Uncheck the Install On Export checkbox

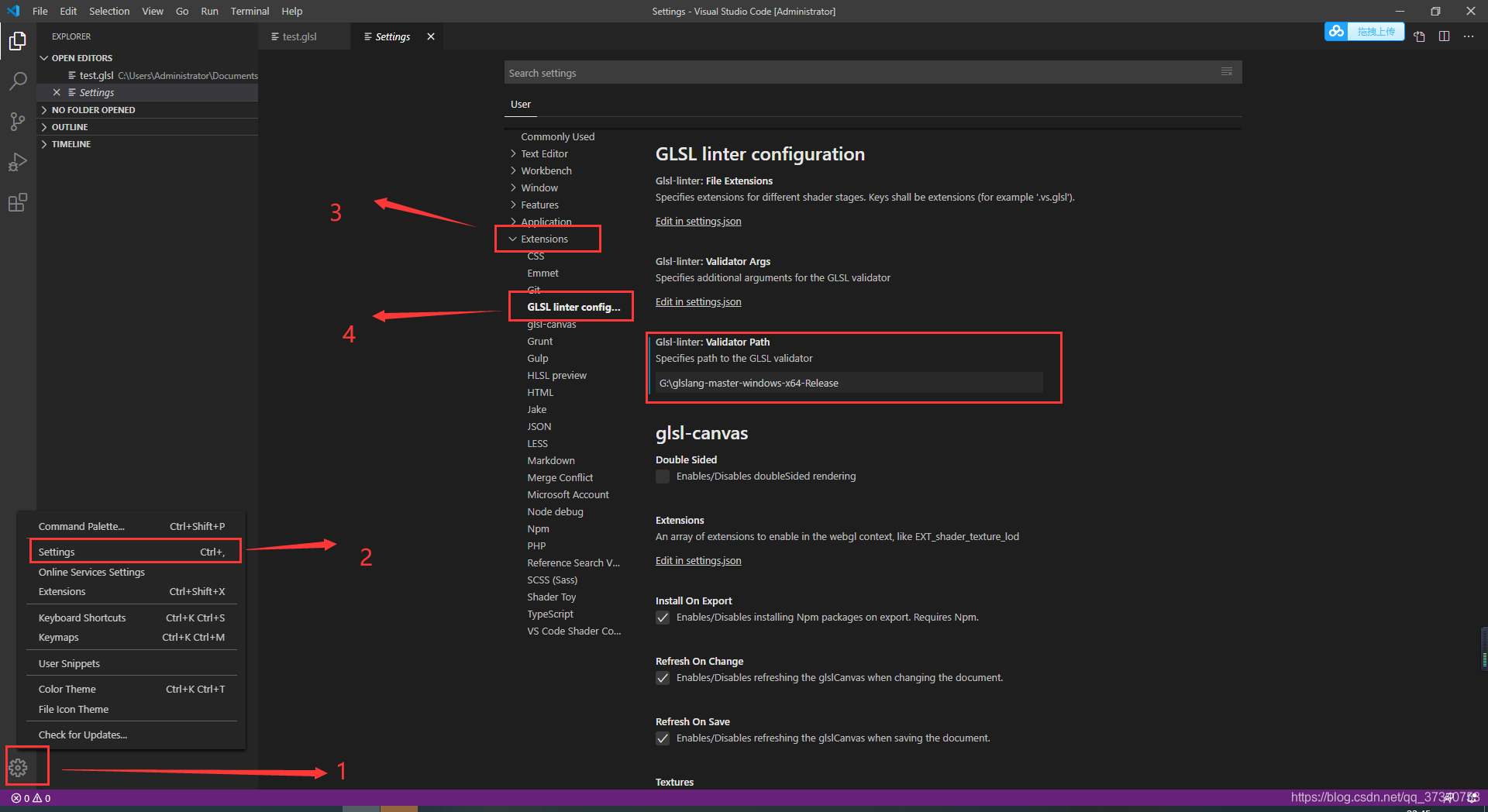pyautogui.click(x=663, y=618)
